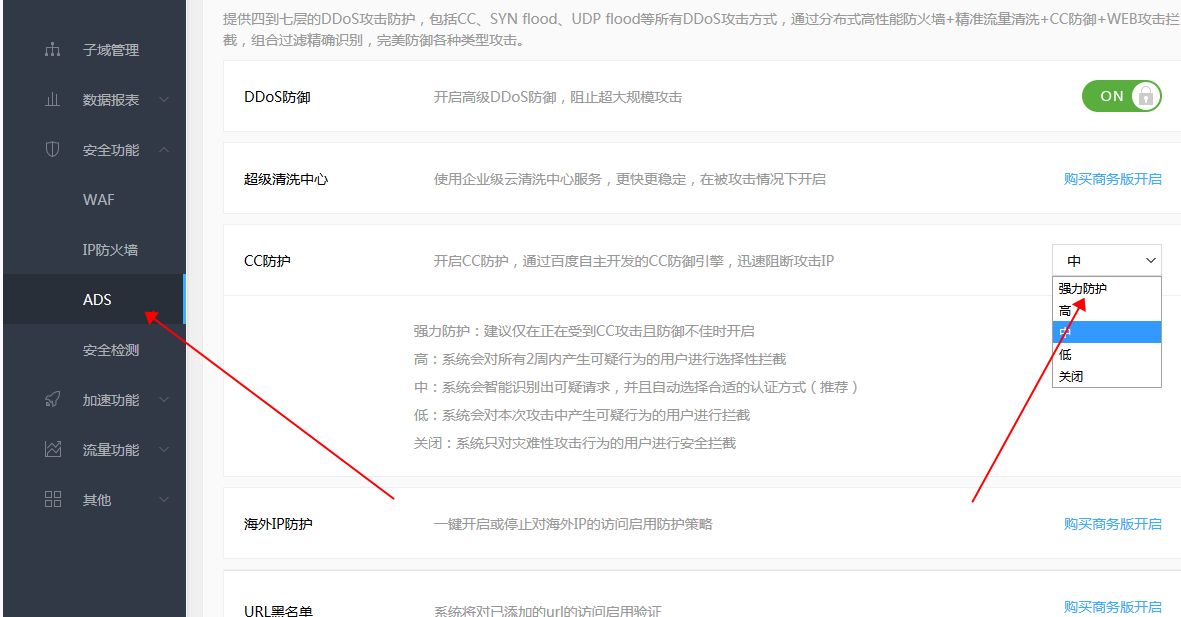Click the 安全功能 shield icon

tap(53, 149)
